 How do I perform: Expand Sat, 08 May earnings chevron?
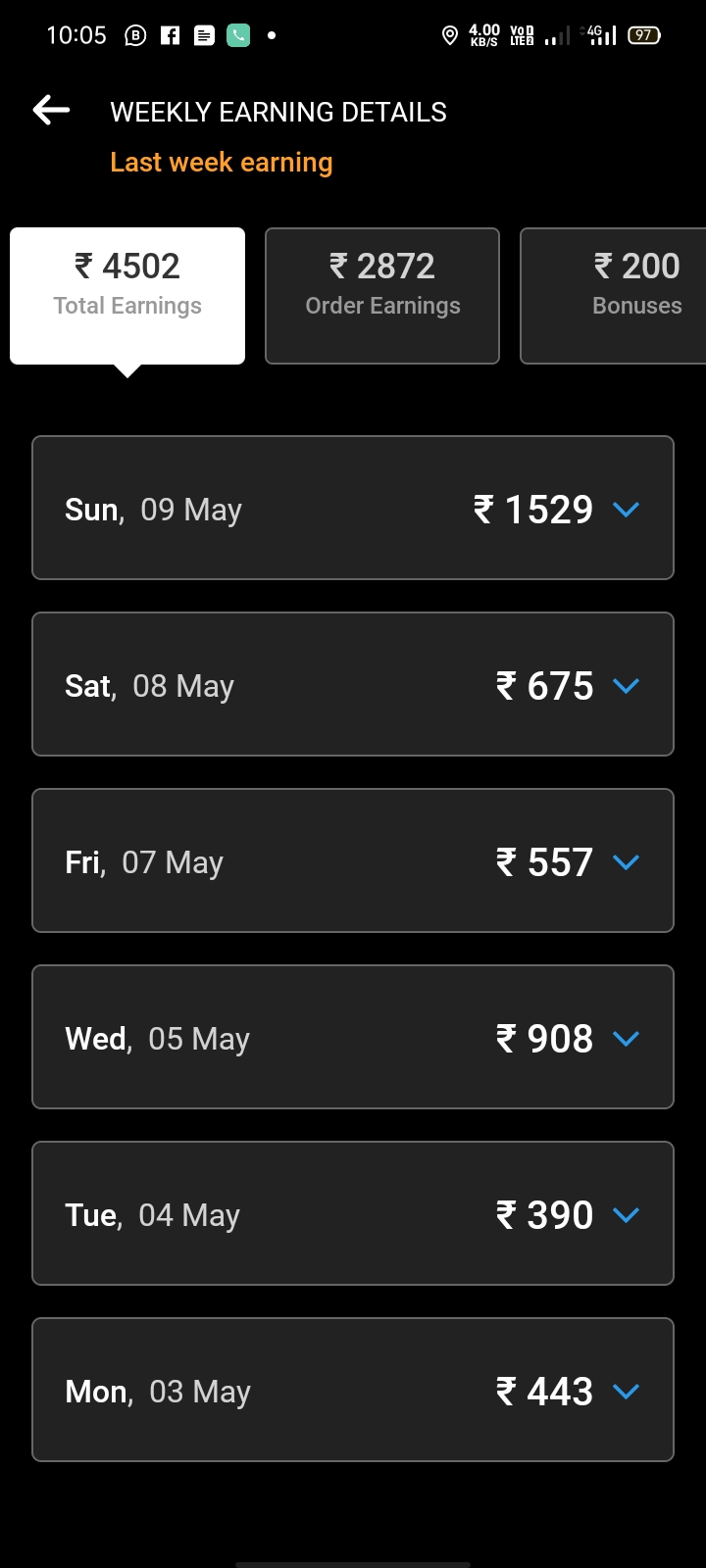pyautogui.click(x=626, y=685)
